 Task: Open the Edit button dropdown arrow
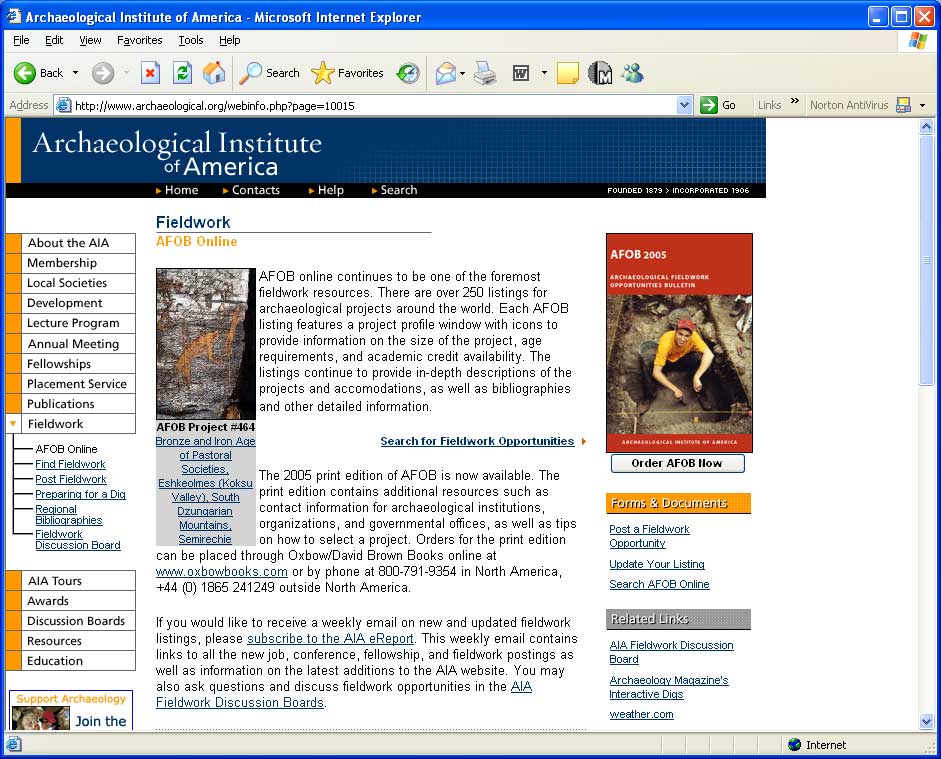pyautogui.click(x=544, y=73)
